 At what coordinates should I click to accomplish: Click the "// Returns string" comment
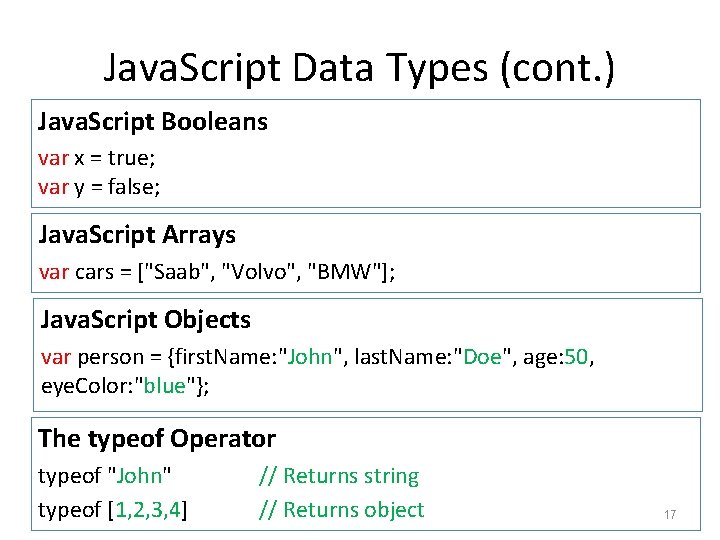click(339, 477)
